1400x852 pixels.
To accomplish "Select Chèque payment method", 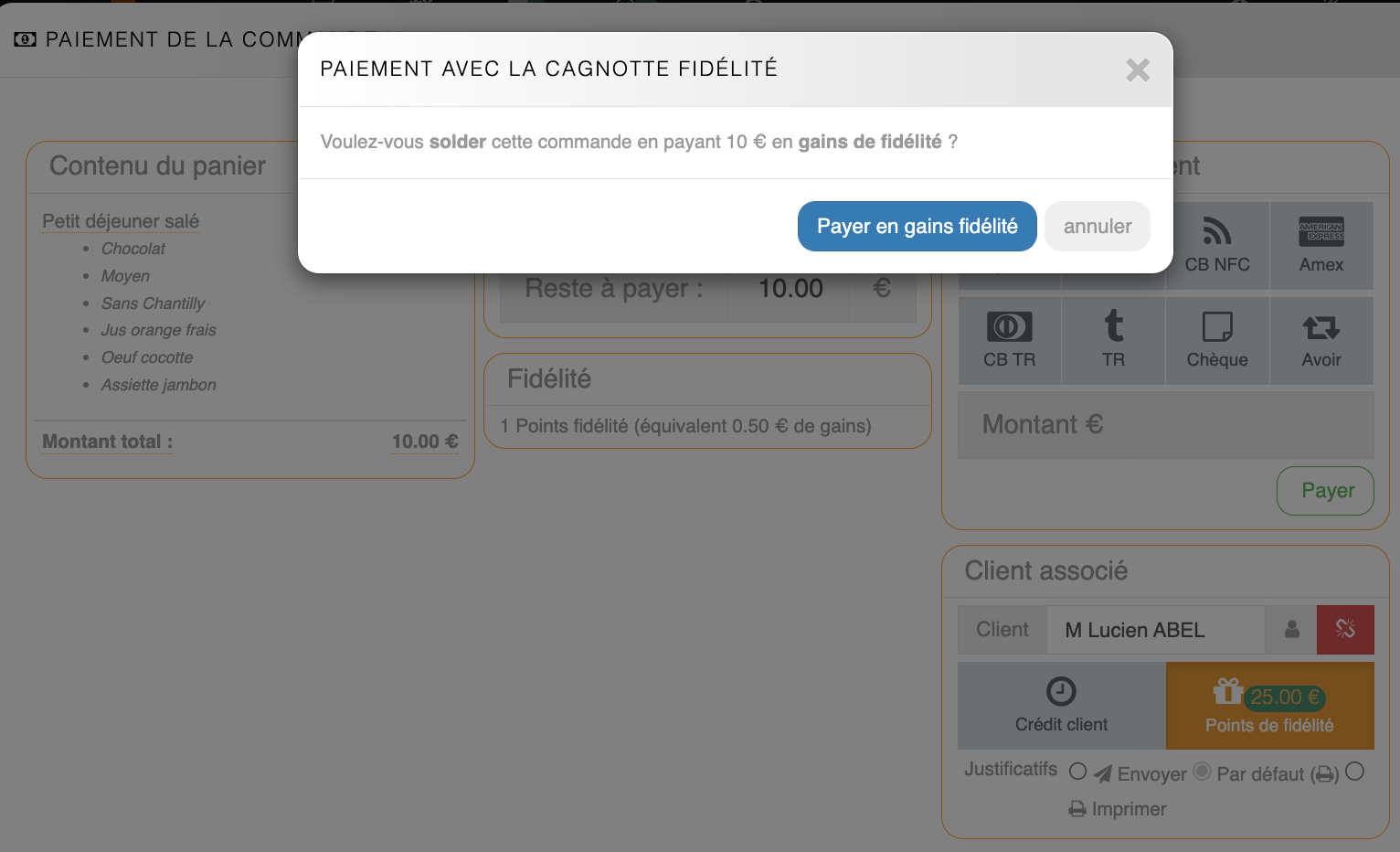I will coord(1217,341).
